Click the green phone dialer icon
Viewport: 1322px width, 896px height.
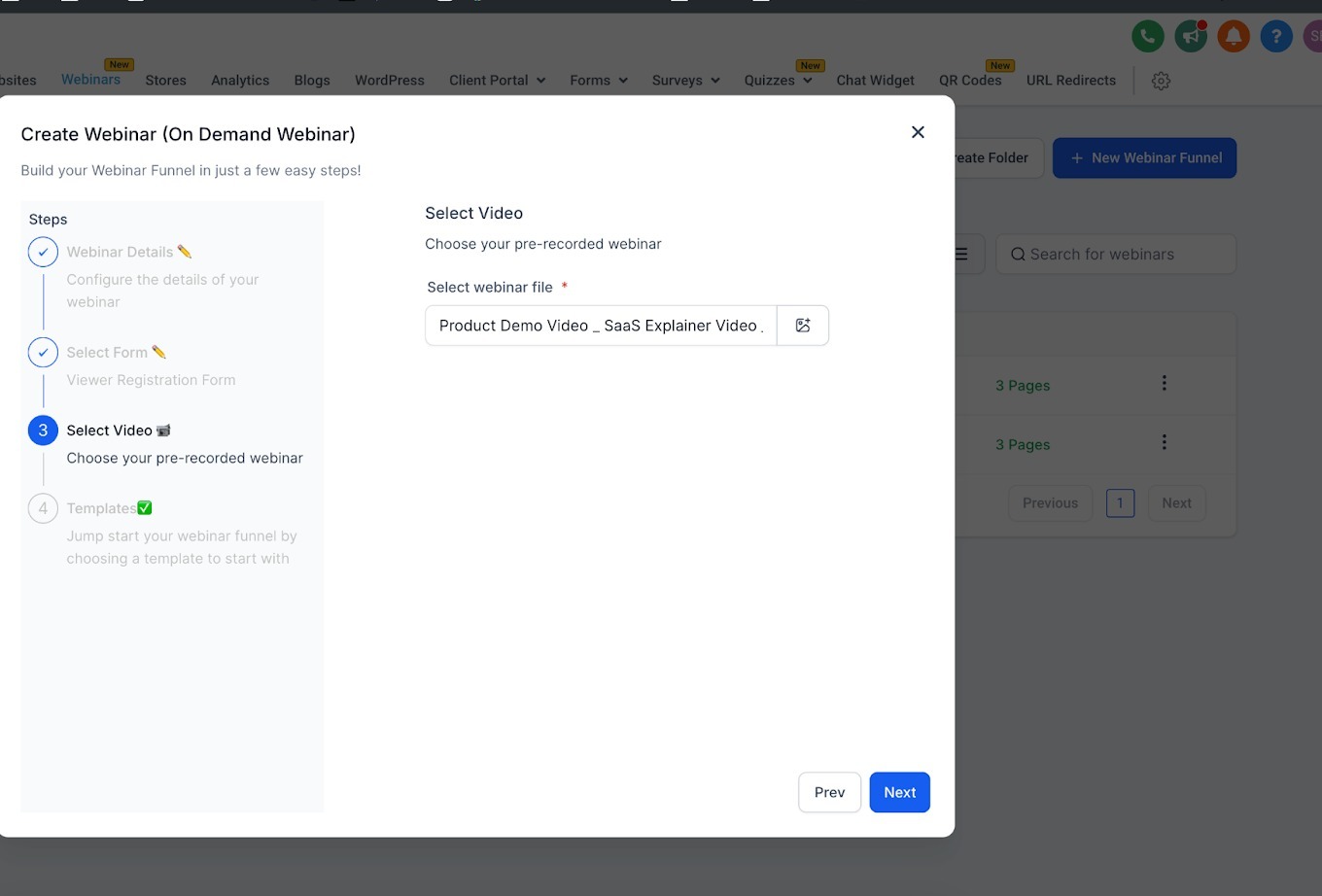tap(1148, 37)
